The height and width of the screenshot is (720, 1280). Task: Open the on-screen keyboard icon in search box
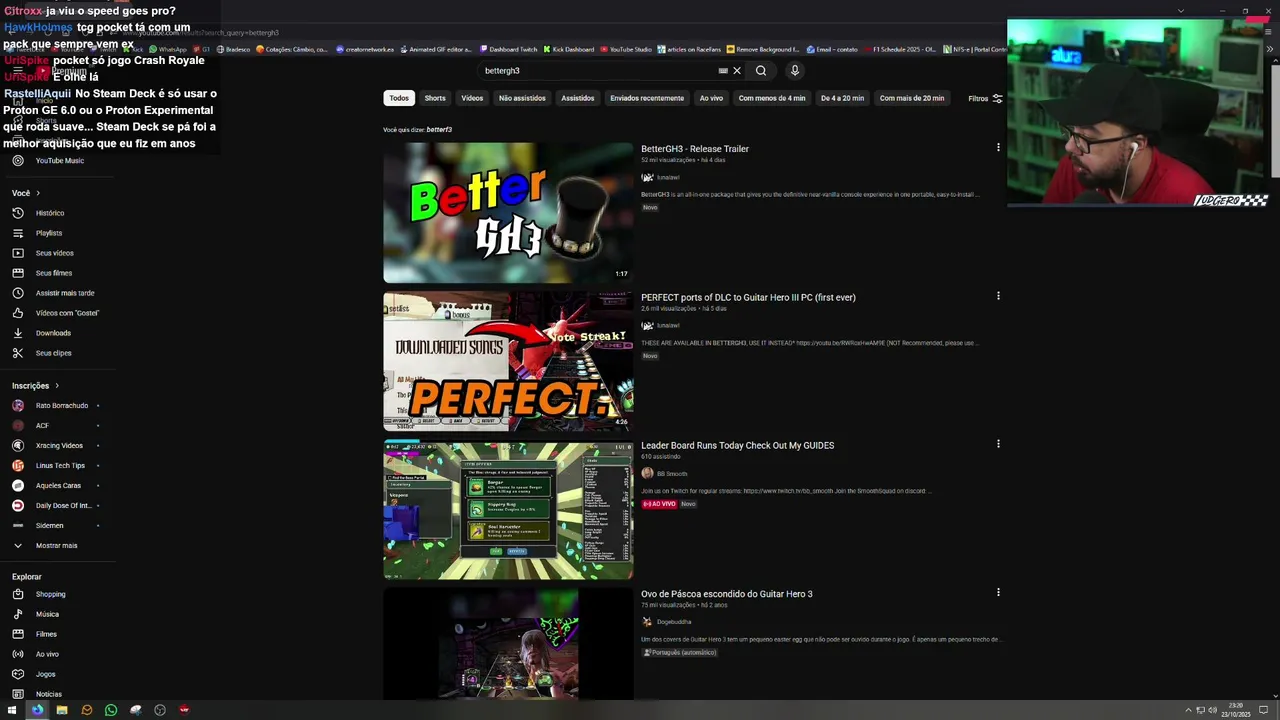[x=723, y=71]
